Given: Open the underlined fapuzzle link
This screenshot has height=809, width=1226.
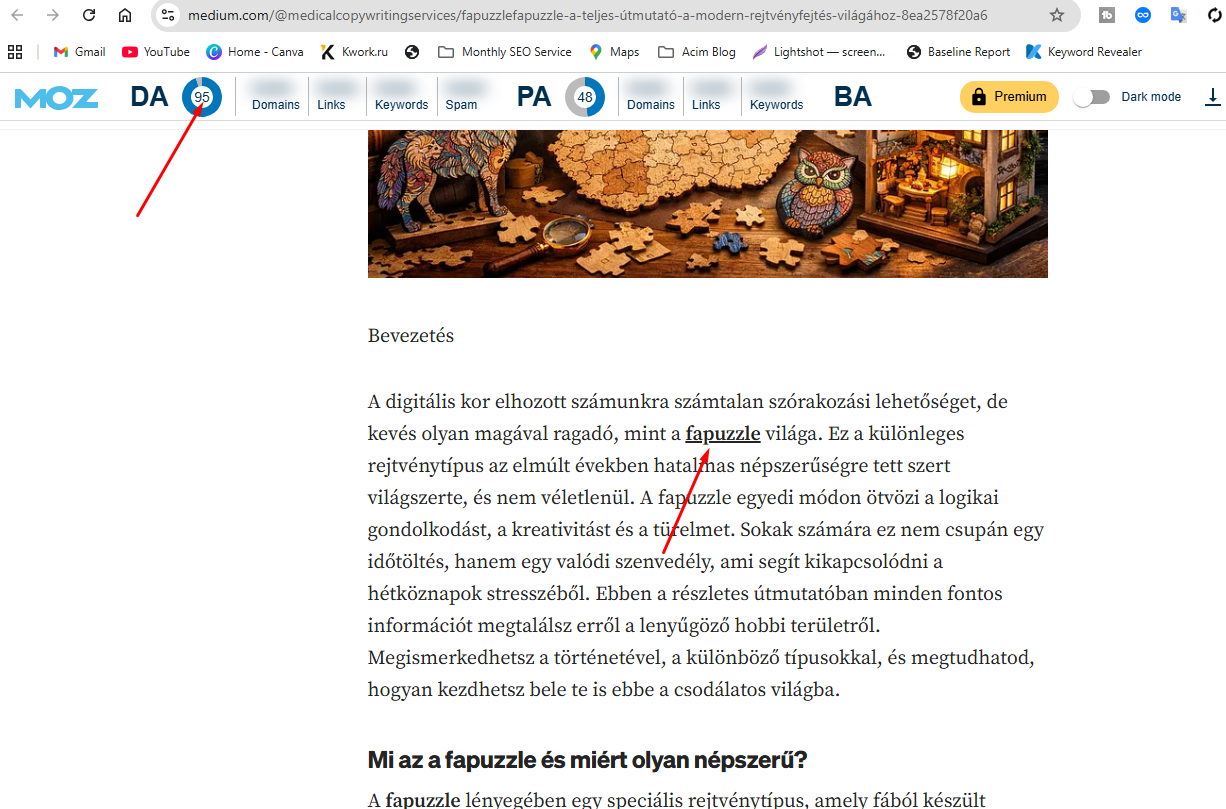Looking at the screenshot, I should [722, 434].
